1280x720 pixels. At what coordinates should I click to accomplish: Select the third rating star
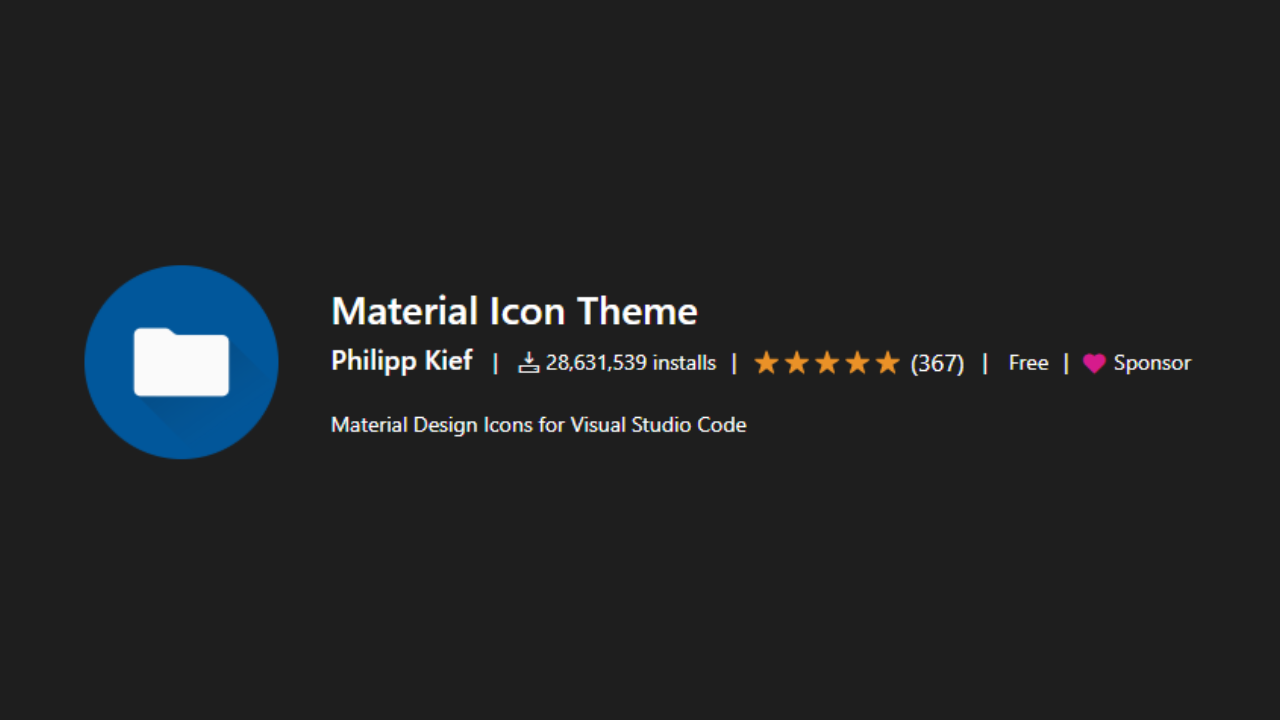point(827,363)
